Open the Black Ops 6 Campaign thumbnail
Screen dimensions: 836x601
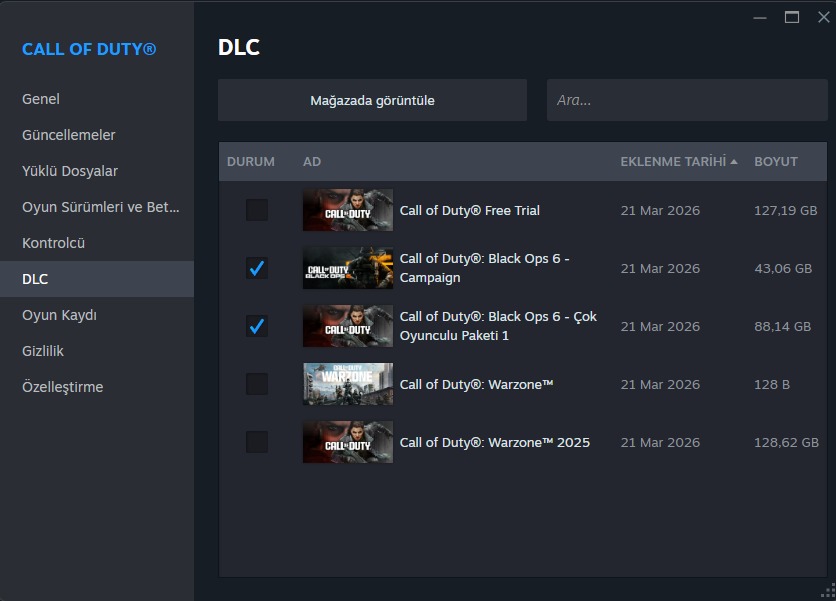[x=348, y=268]
